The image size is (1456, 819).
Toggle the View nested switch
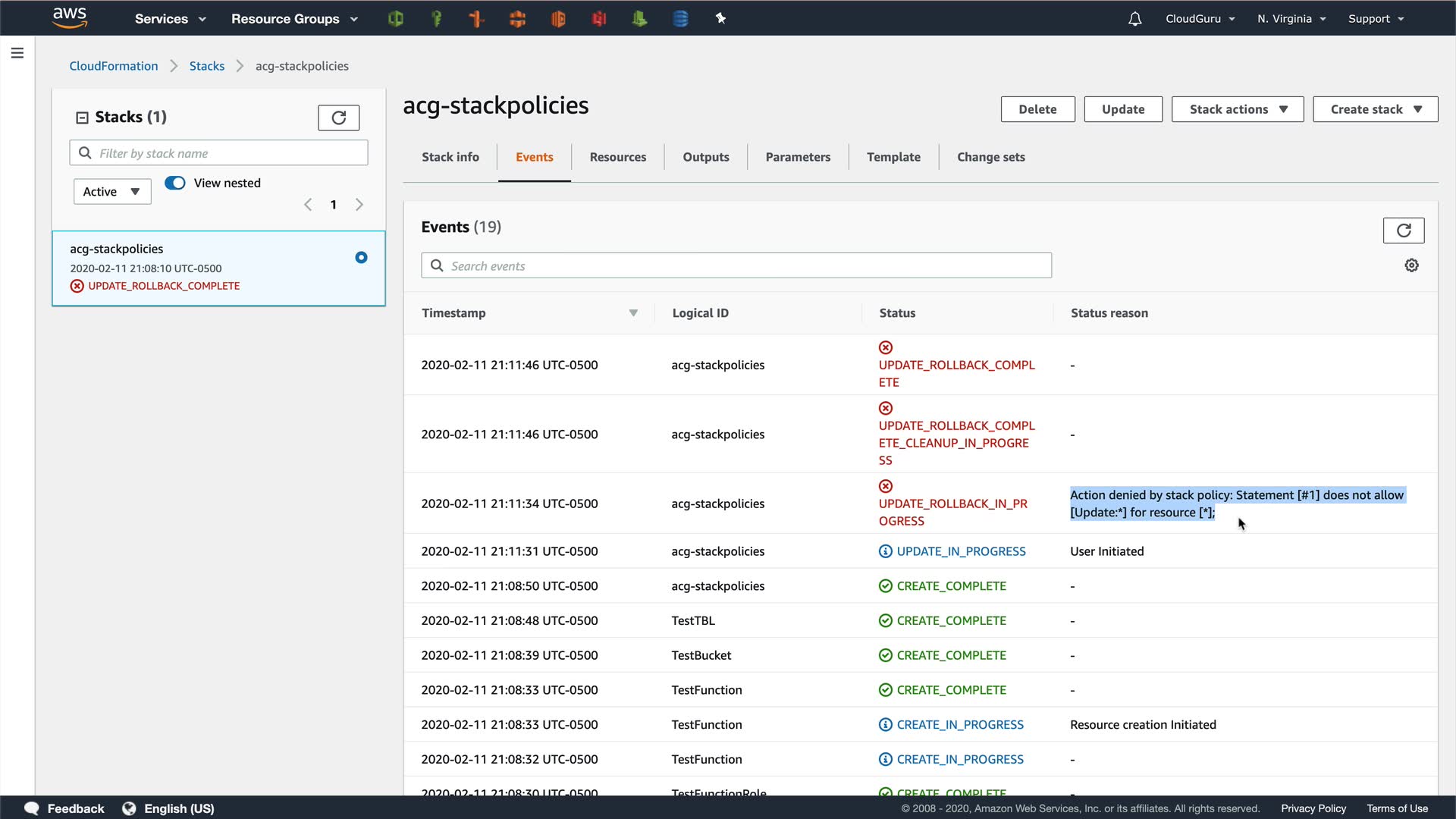click(175, 183)
